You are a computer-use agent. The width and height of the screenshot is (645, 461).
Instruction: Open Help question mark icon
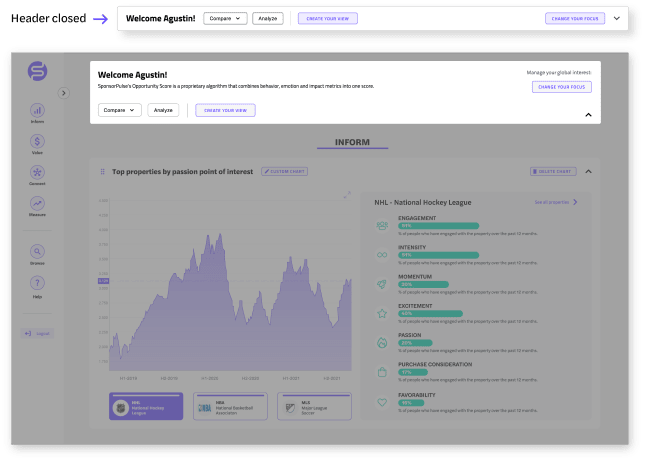[x=37, y=284]
